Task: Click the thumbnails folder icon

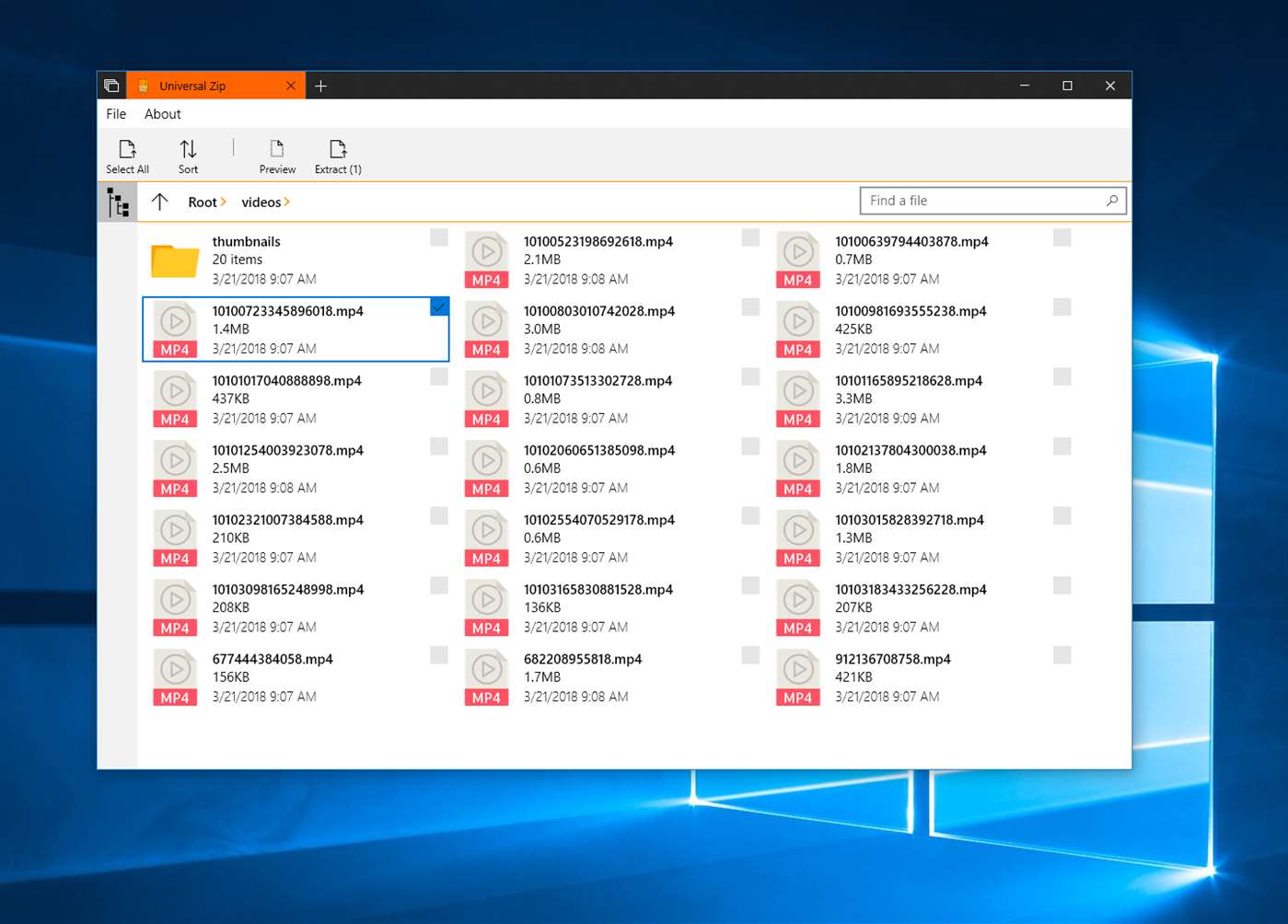Action: [x=175, y=260]
